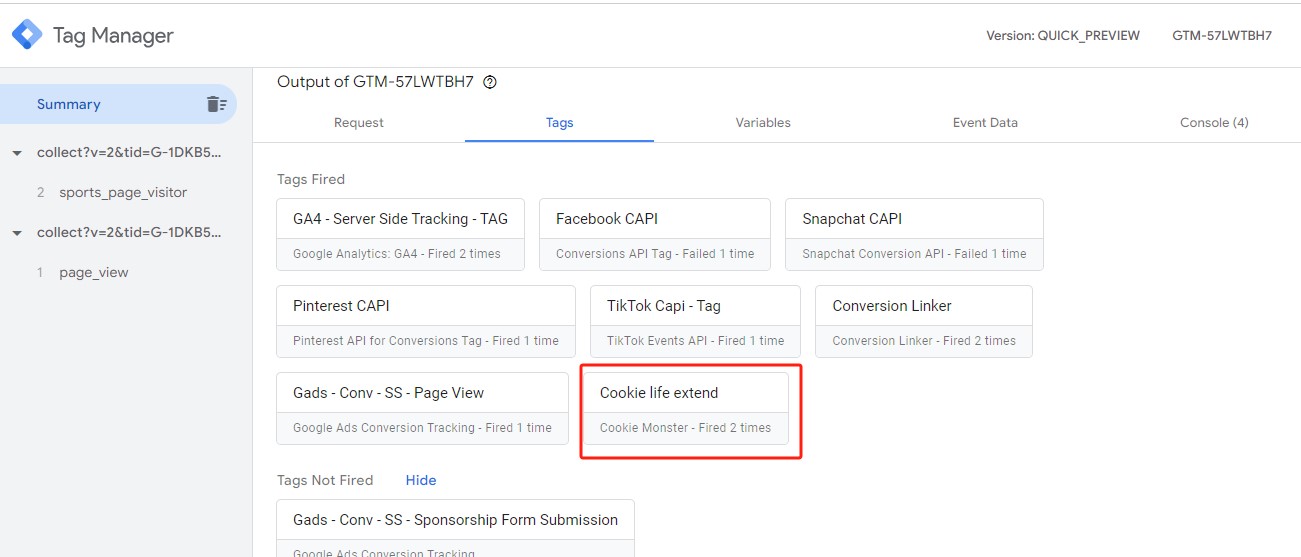Open the GA4 - Server Side Tracking tag card

point(400,234)
